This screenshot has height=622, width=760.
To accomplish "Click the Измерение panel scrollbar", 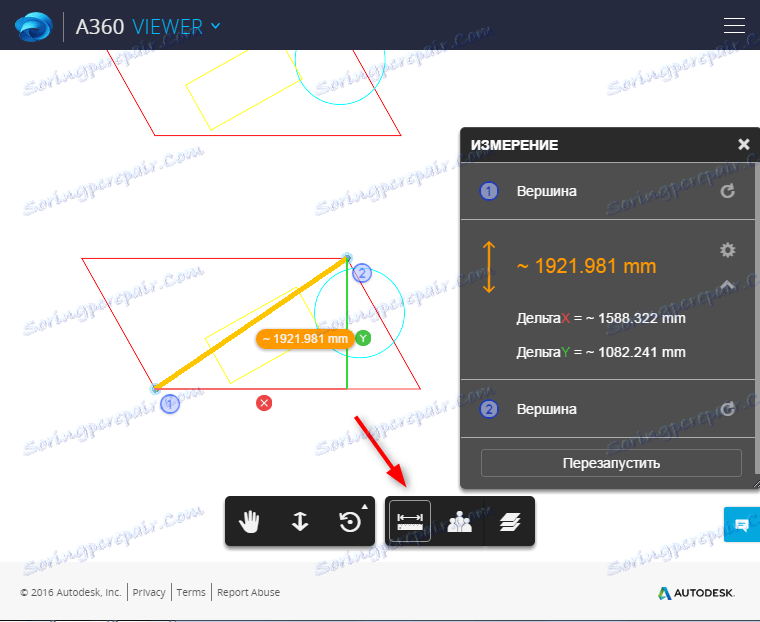I will [757, 318].
